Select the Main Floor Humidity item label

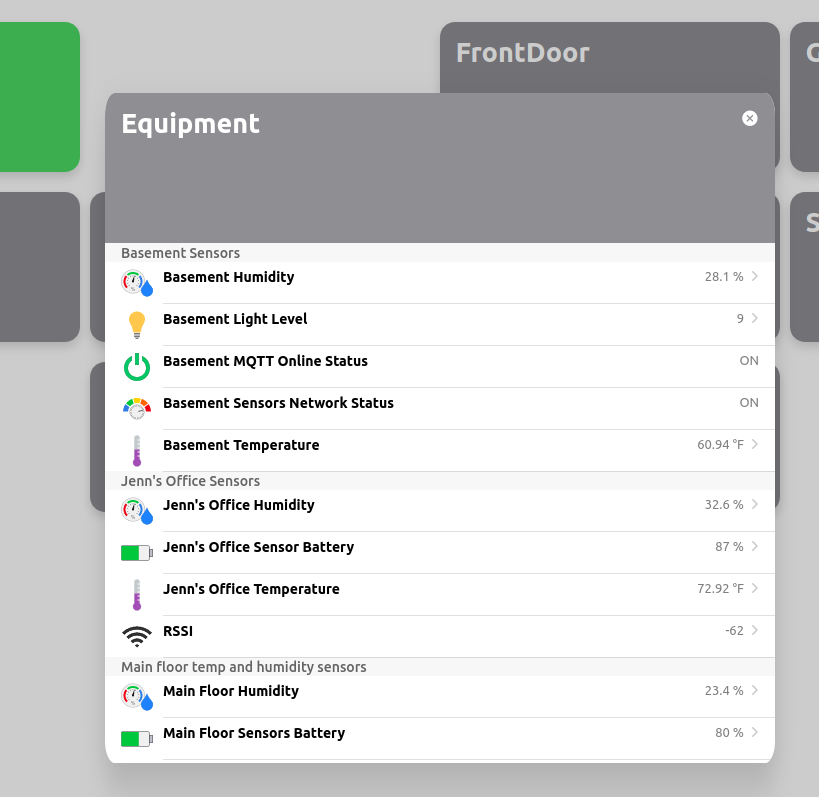tap(231, 691)
